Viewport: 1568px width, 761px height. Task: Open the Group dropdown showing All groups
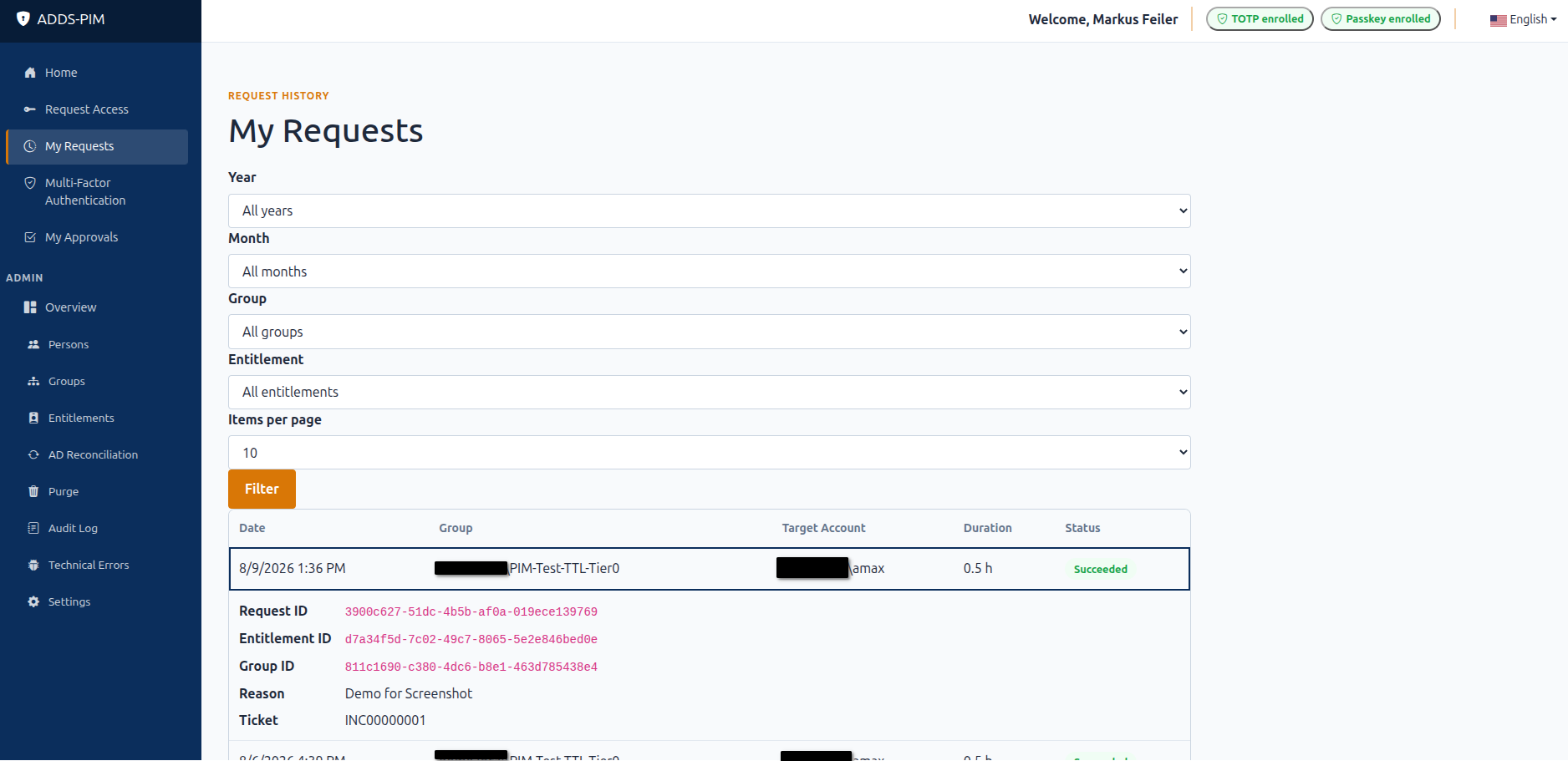pyautogui.click(x=709, y=332)
